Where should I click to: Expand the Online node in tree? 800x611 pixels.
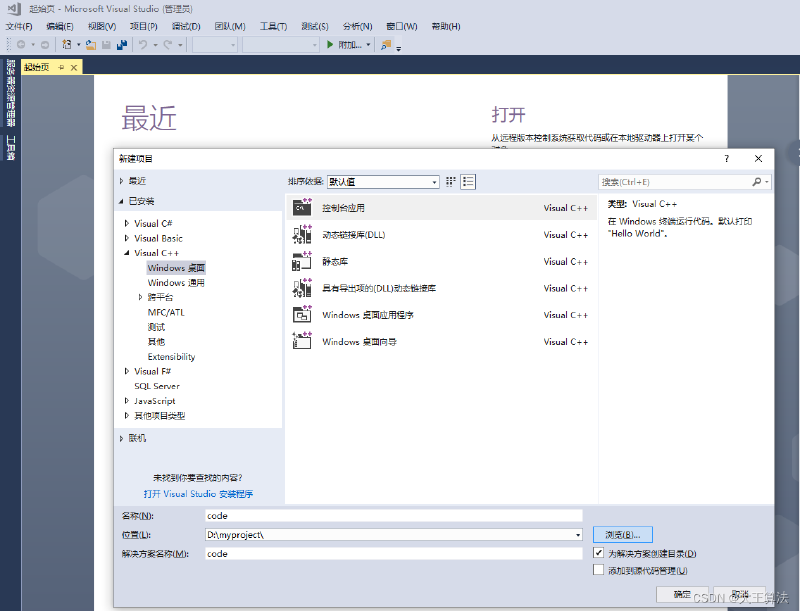point(121,438)
